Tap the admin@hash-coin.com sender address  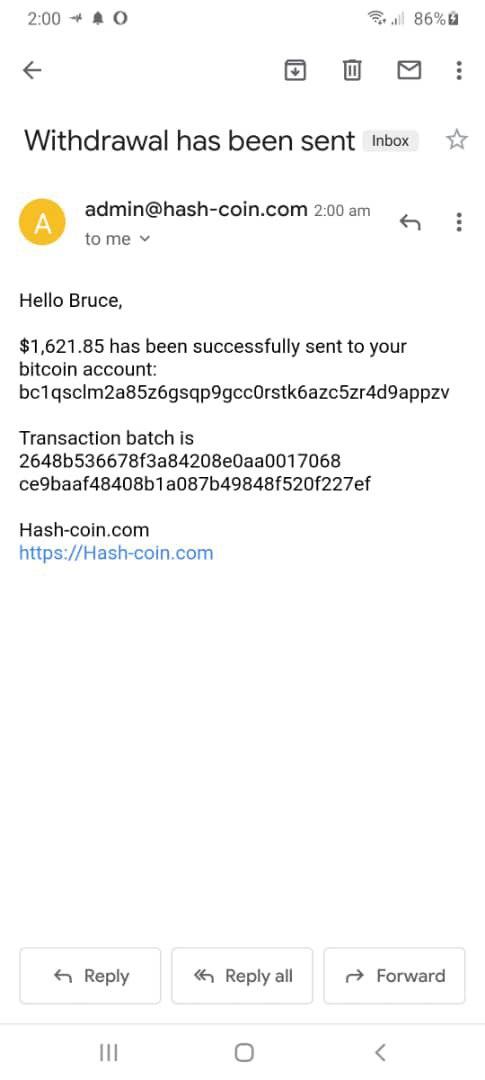click(196, 209)
